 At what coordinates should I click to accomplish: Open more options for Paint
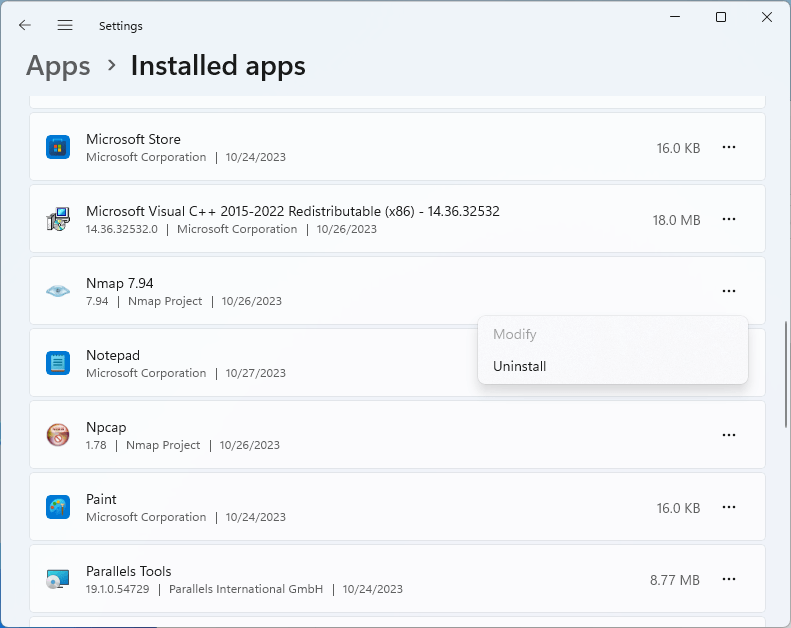pyautogui.click(x=729, y=507)
